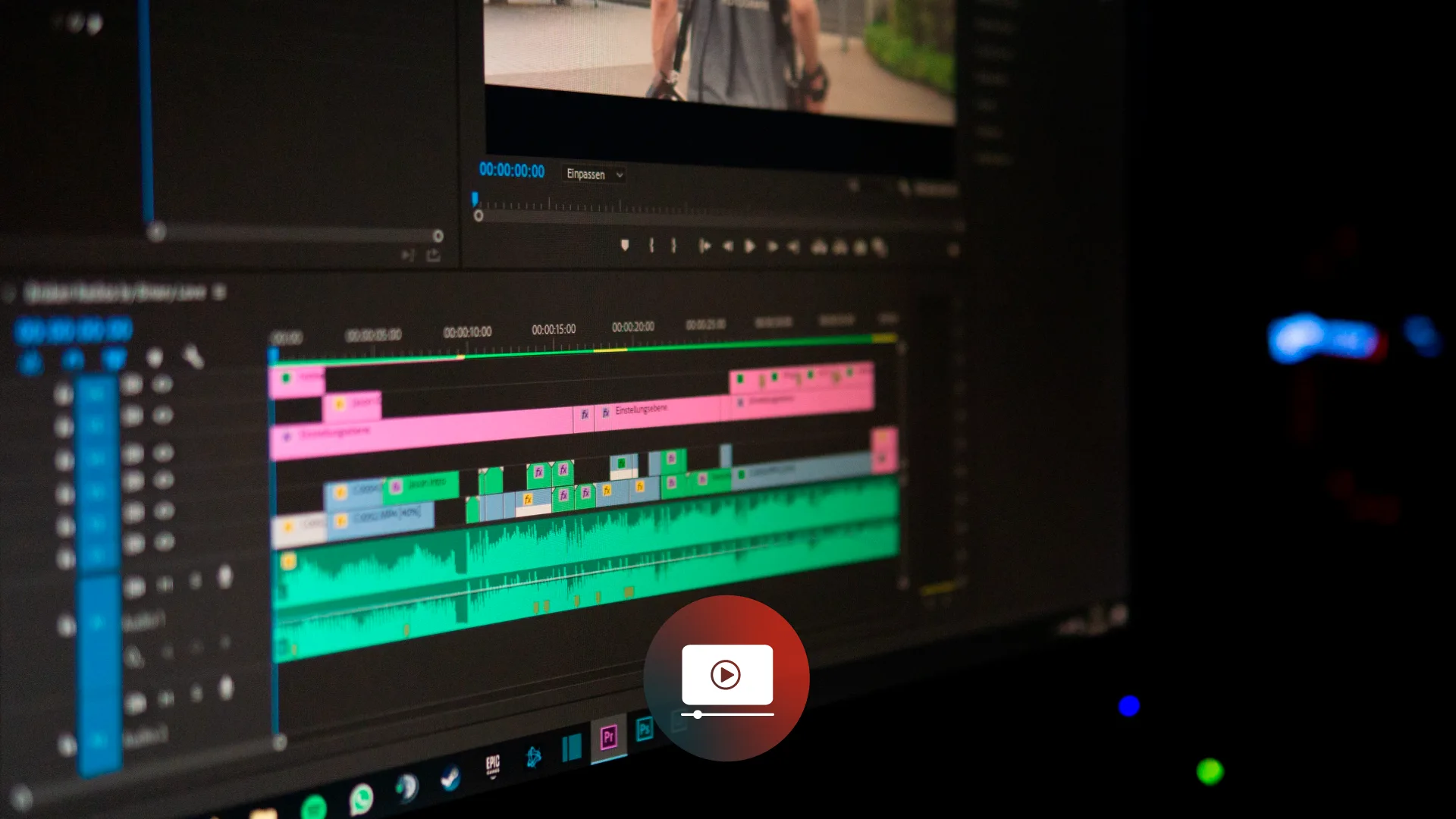Select the first pink clip on top track
The image size is (1456, 819).
click(298, 382)
